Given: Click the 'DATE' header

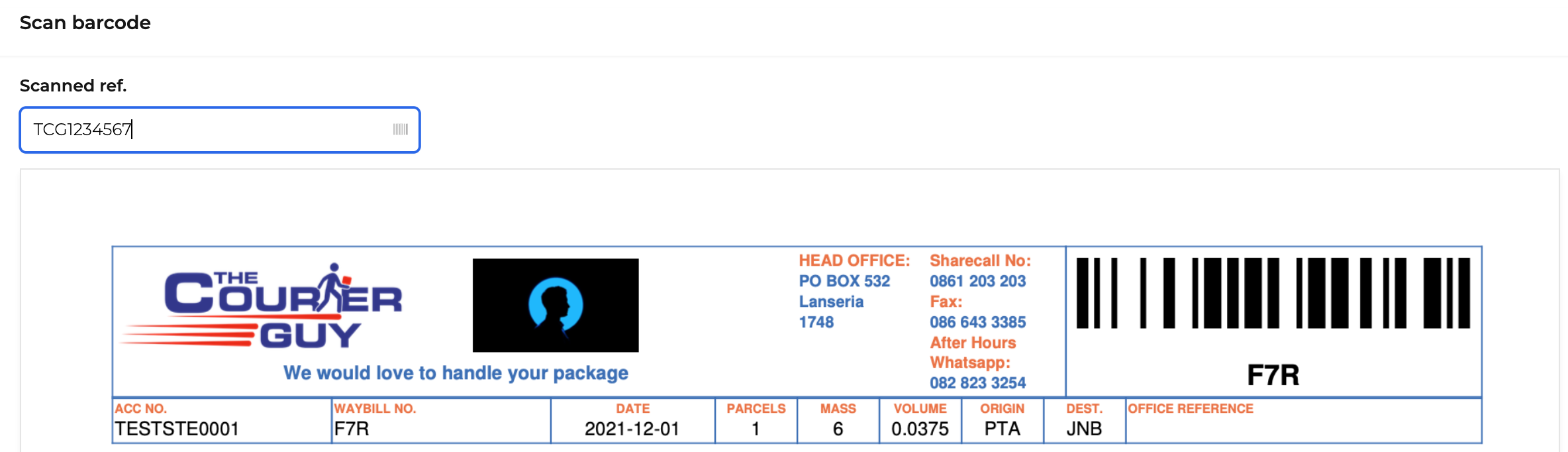Looking at the screenshot, I should (633, 408).
